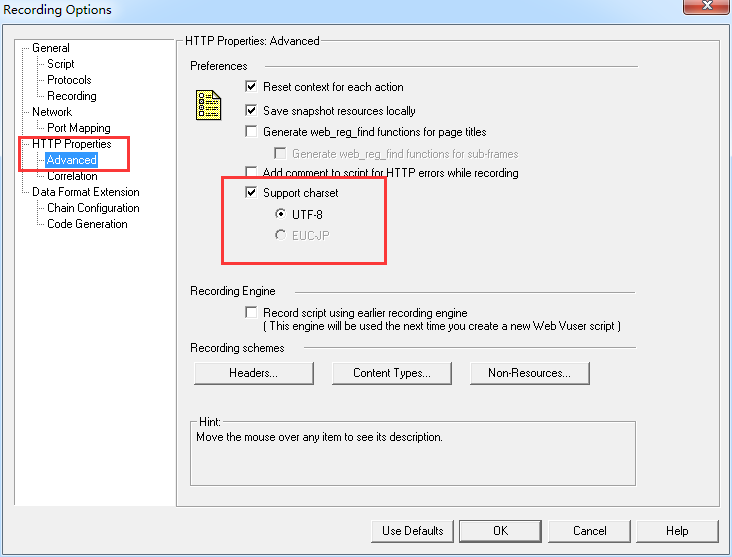Select the Code Generation node
The height and width of the screenshot is (557, 732).
pyautogui.click(x=87, y=224)
